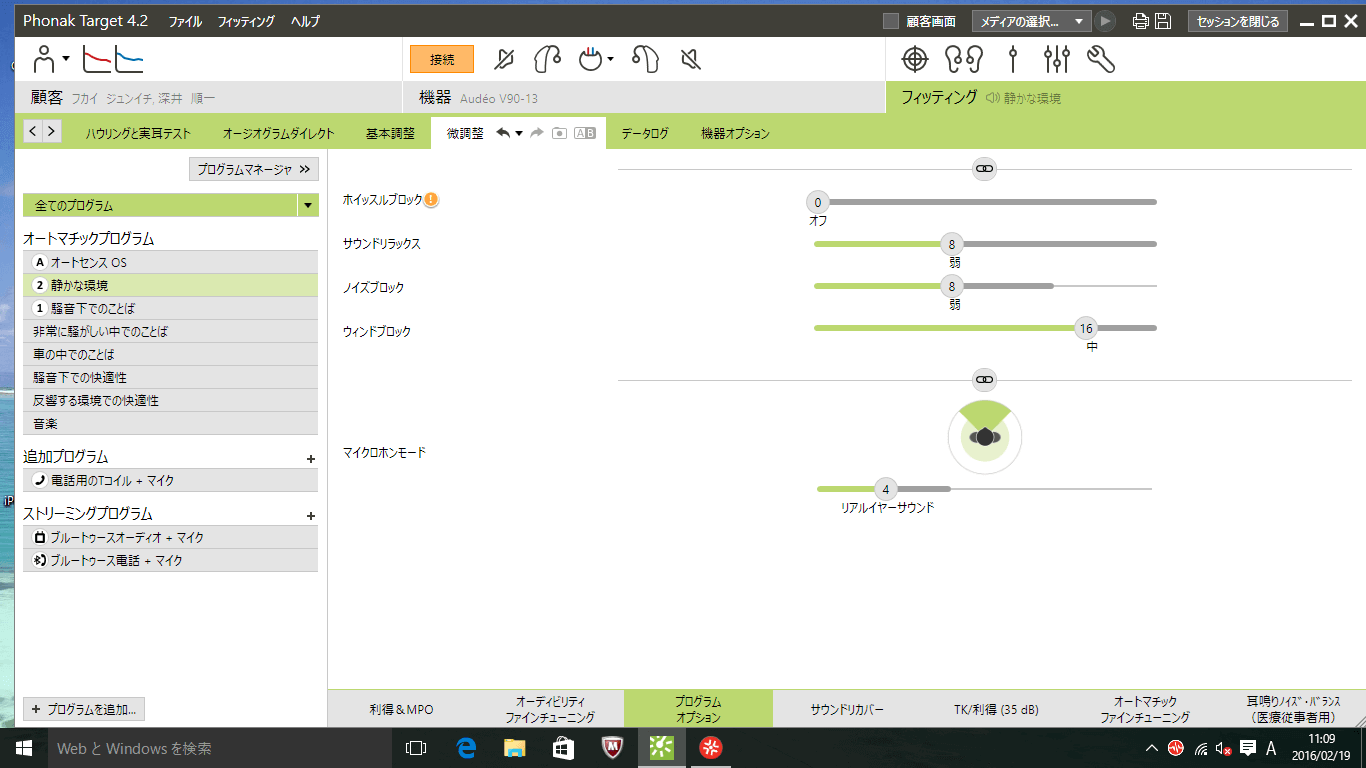Select ブルートゥース電話 + マイク program
1366x768 pixels.
(x=170, y=561)
